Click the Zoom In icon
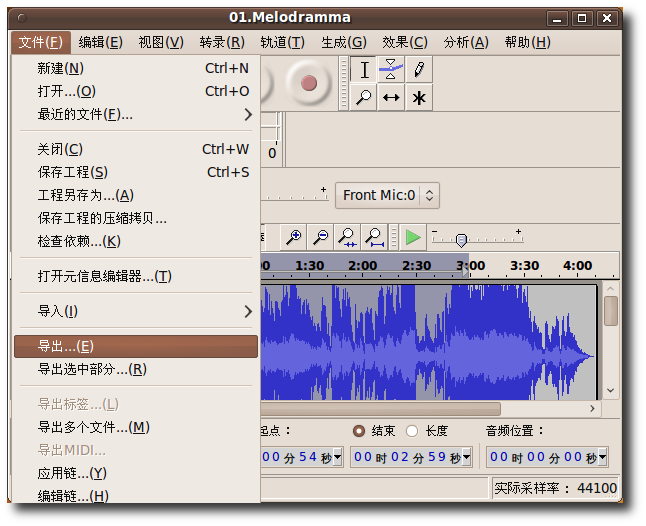Image resolution: width=646 pixels, height=526 pixels. (x=293, y=237)
